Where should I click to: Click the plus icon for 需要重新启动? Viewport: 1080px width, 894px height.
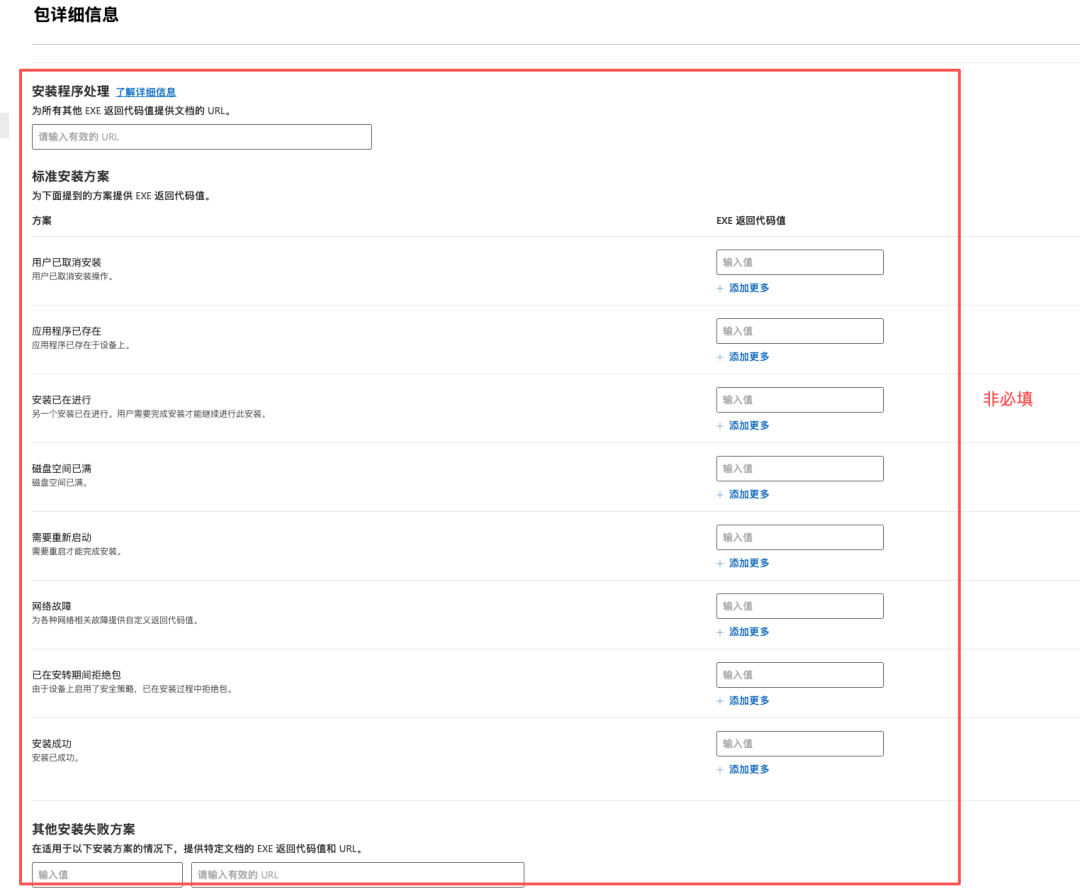720,564
